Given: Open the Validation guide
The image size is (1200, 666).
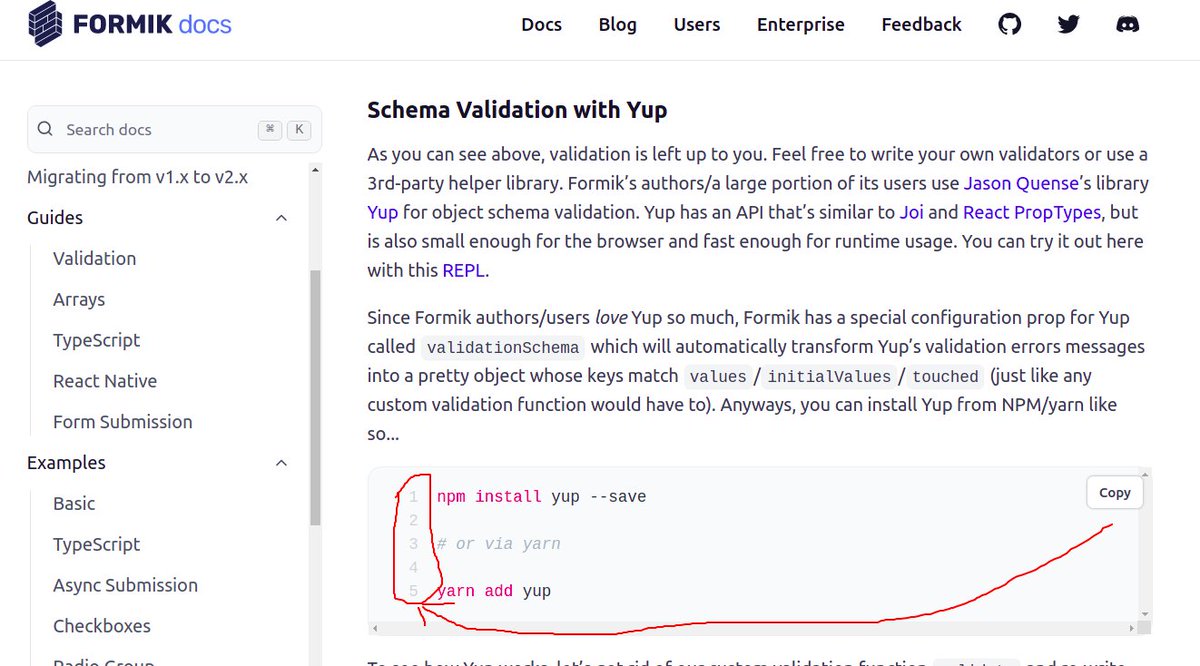Looking at the screenshot, I should coord(94,258).
